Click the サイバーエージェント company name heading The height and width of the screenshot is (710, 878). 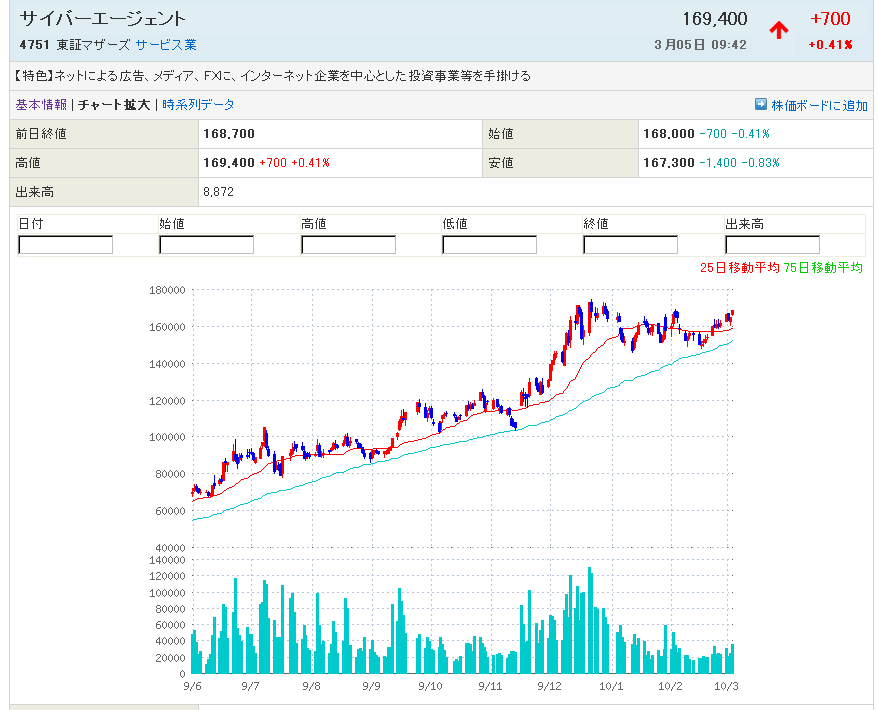(102, 19)
